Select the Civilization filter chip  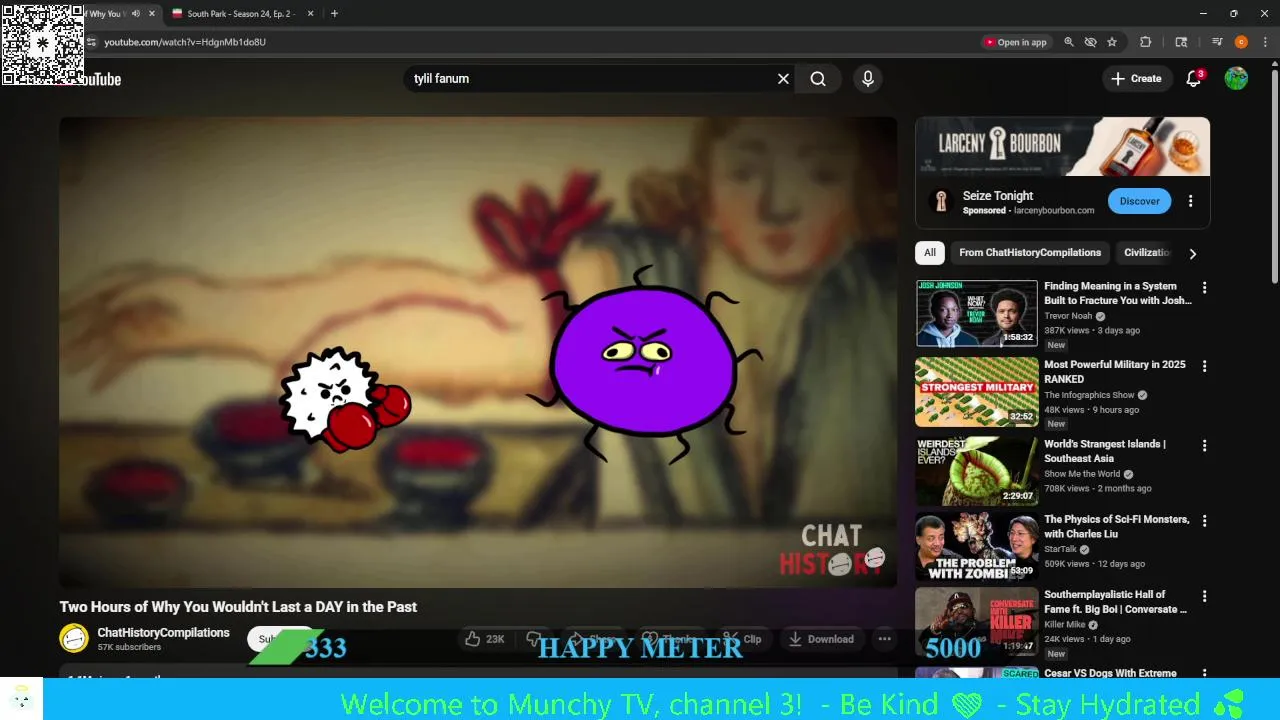pyautogui.click(x=1147, y=253)
